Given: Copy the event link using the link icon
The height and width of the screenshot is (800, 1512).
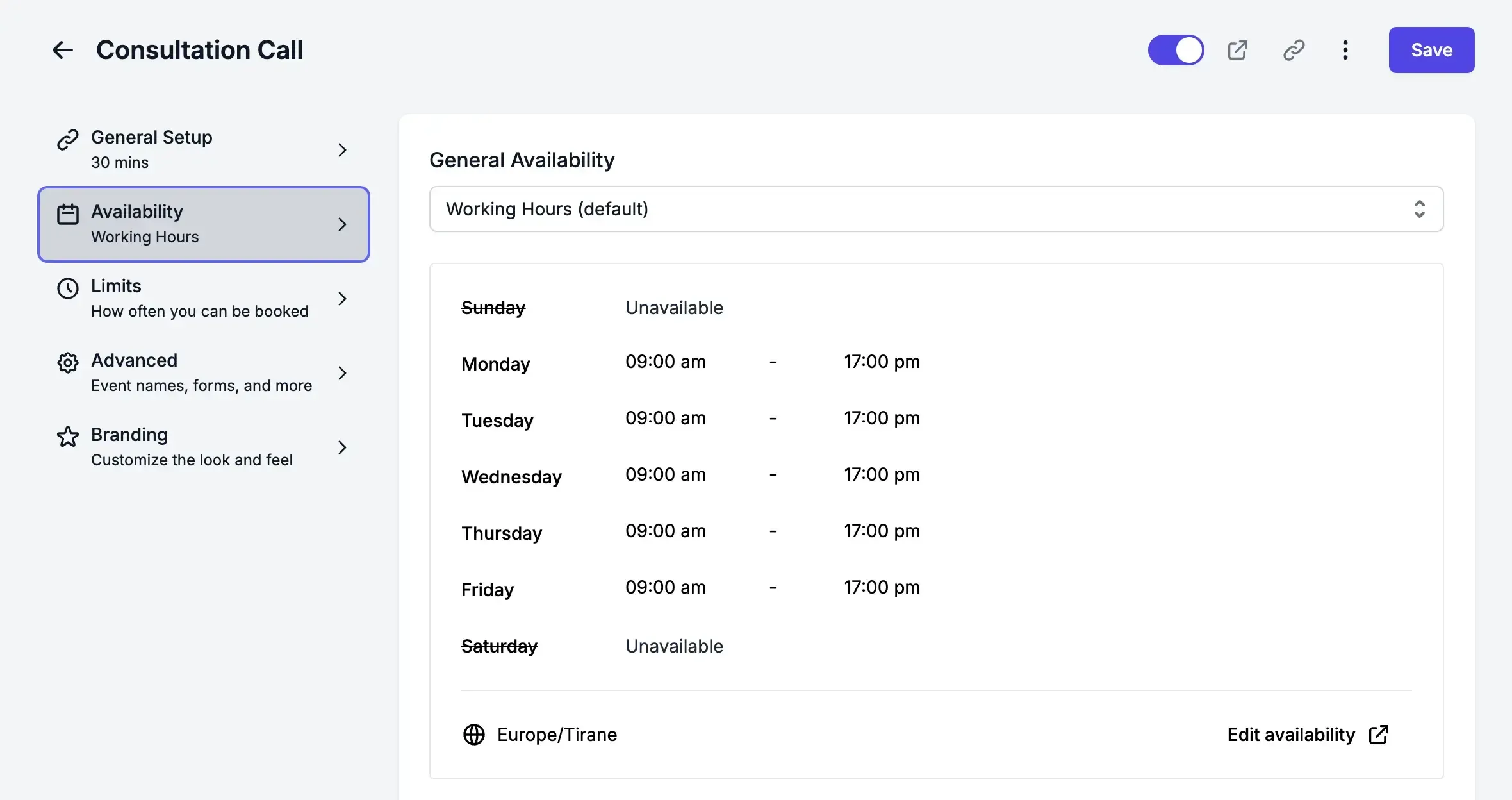Looking at the screenshot, I should pos(1293,49).
